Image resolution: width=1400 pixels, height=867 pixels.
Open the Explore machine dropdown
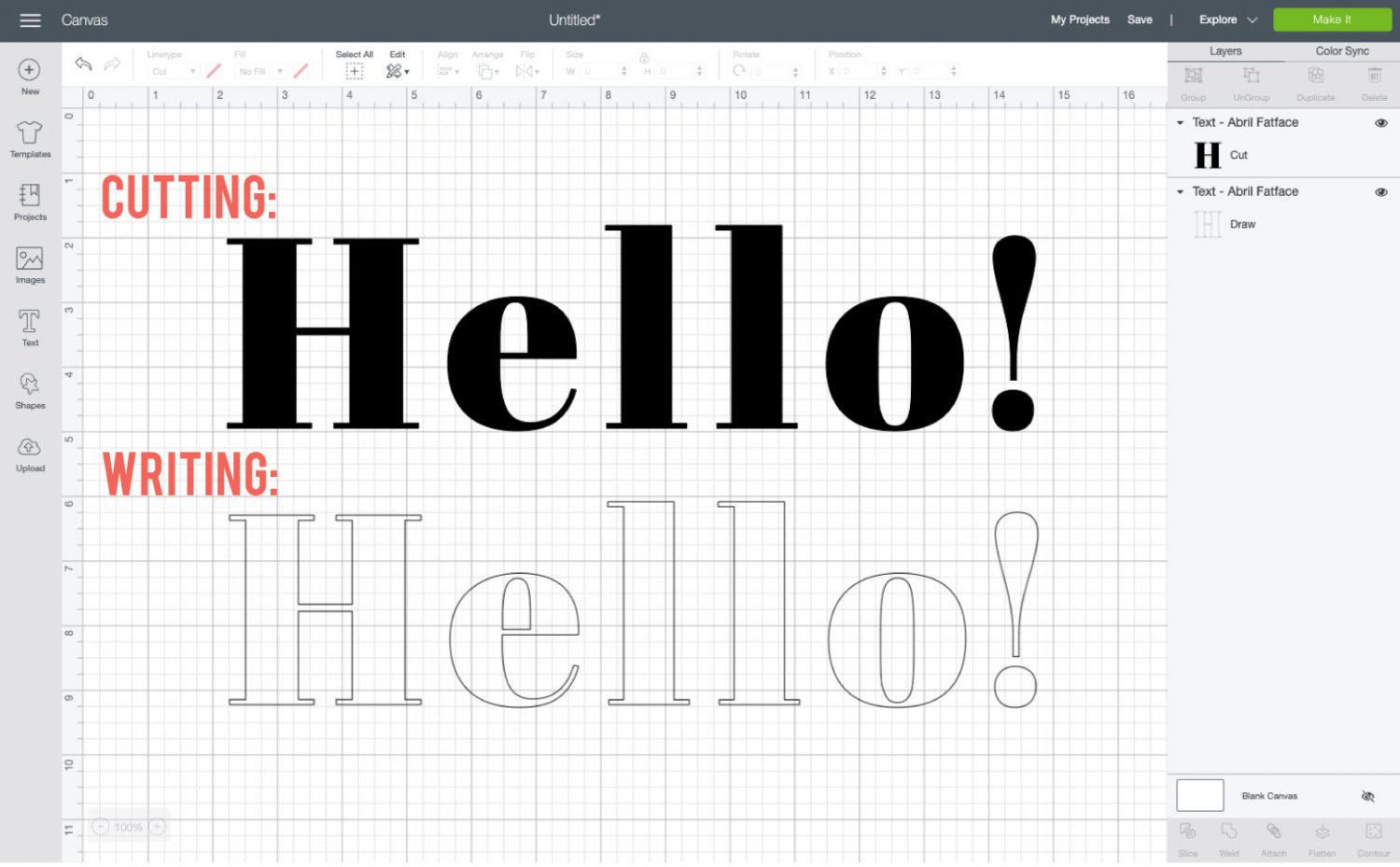pos(1228,20)
